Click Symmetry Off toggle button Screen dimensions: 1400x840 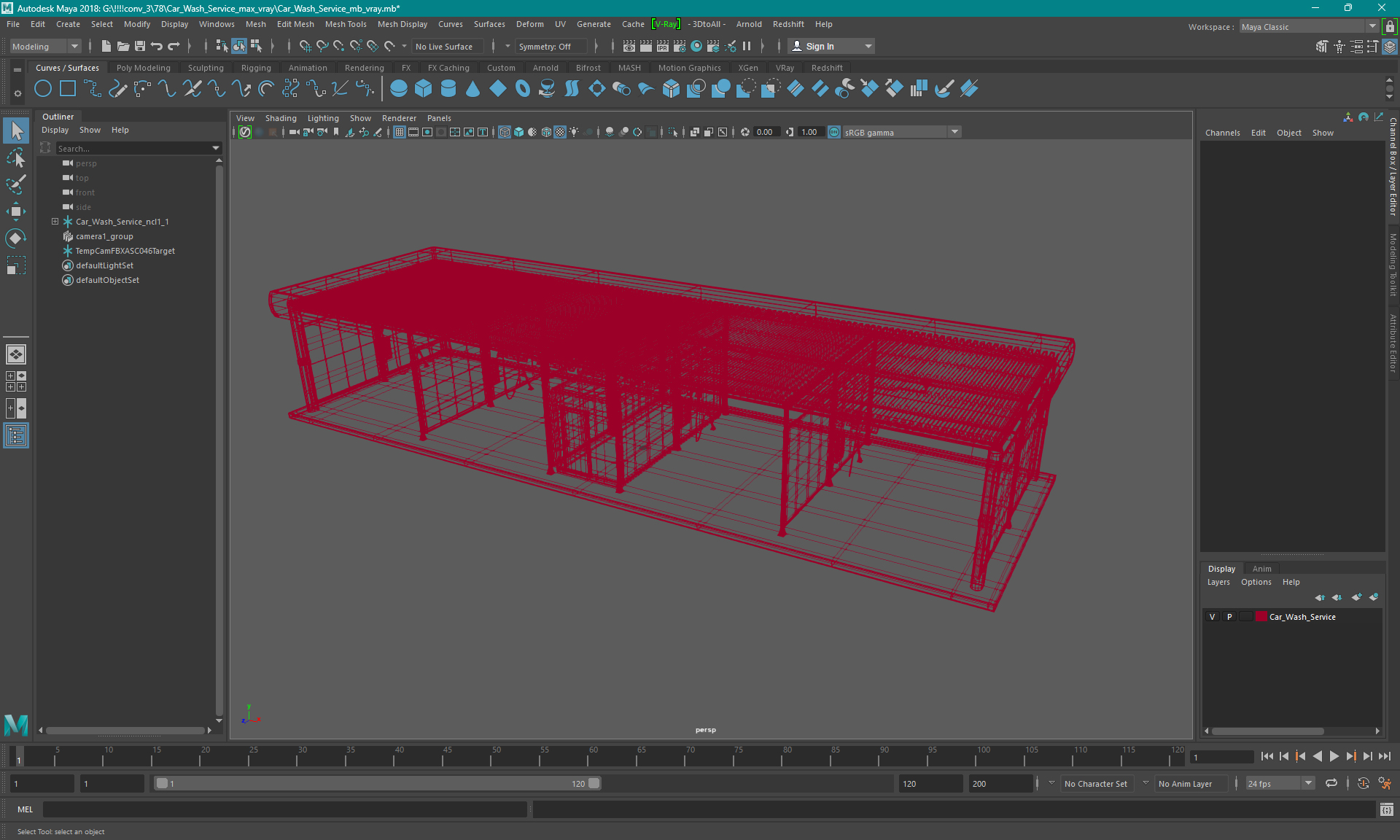(x=549, y=45)
